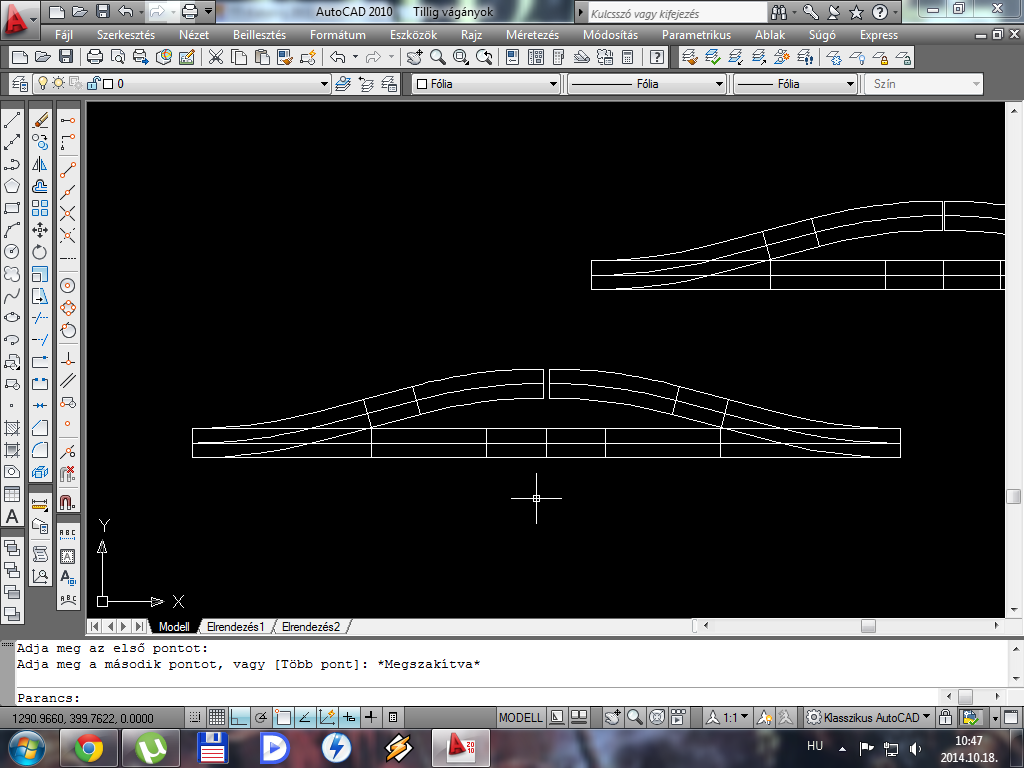Select the Polygon draw tool
This screenshot has width=1024, height=768.
coord(12,186)
